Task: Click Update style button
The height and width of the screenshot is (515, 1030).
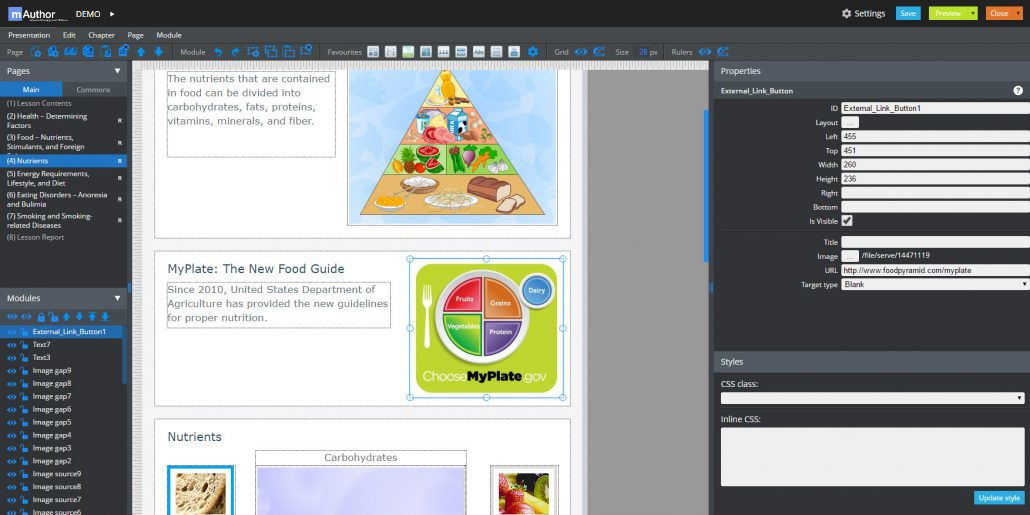Action: (x=999, y=498)
